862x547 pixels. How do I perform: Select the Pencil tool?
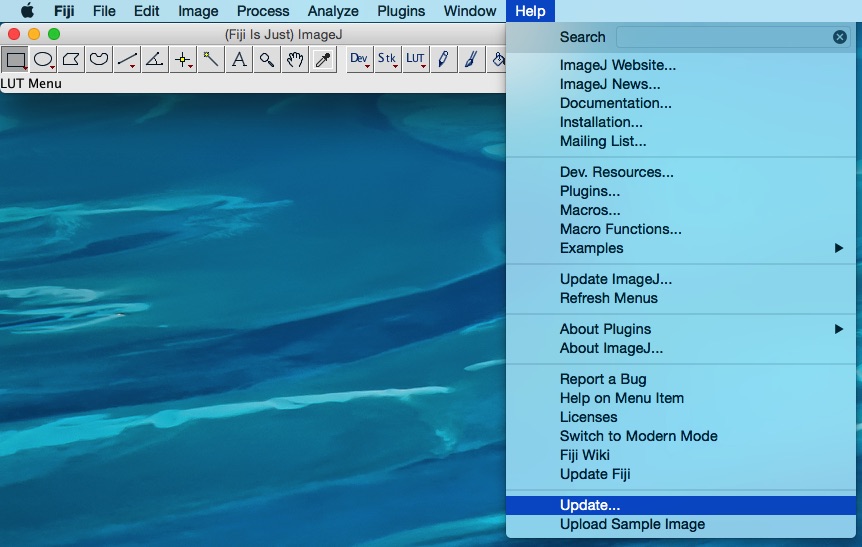444,59
